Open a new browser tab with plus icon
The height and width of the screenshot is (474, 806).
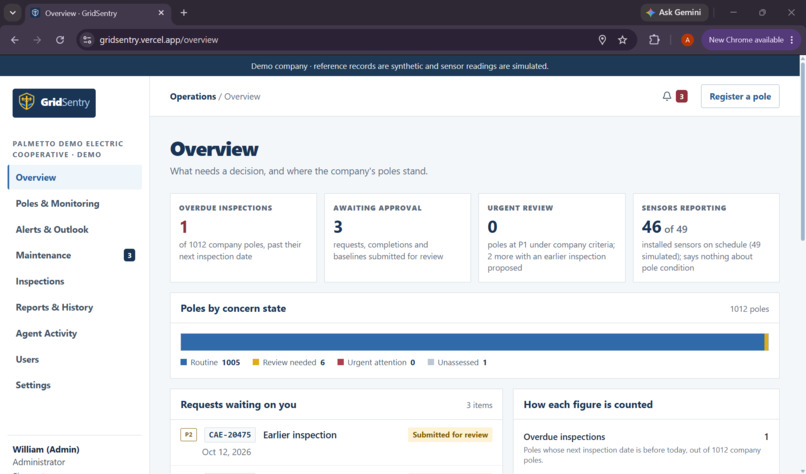[184, 13]
